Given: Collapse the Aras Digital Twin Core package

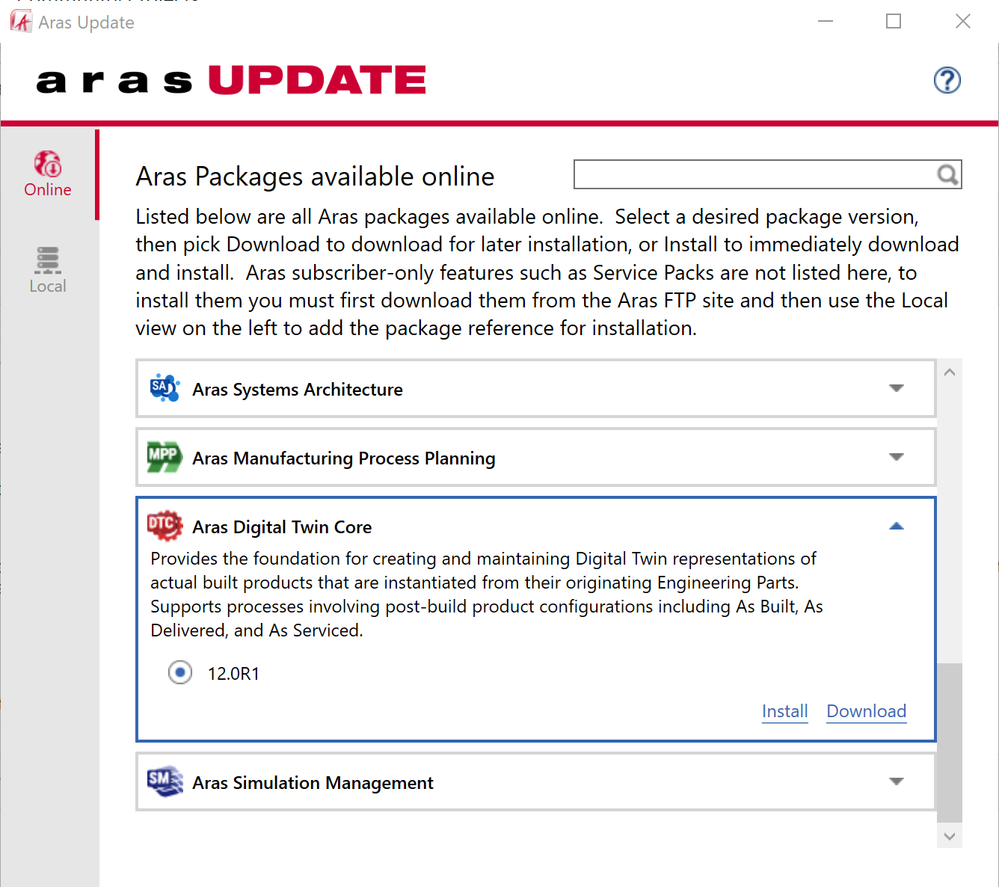Looking at the screenshot, I should point(896,526).
